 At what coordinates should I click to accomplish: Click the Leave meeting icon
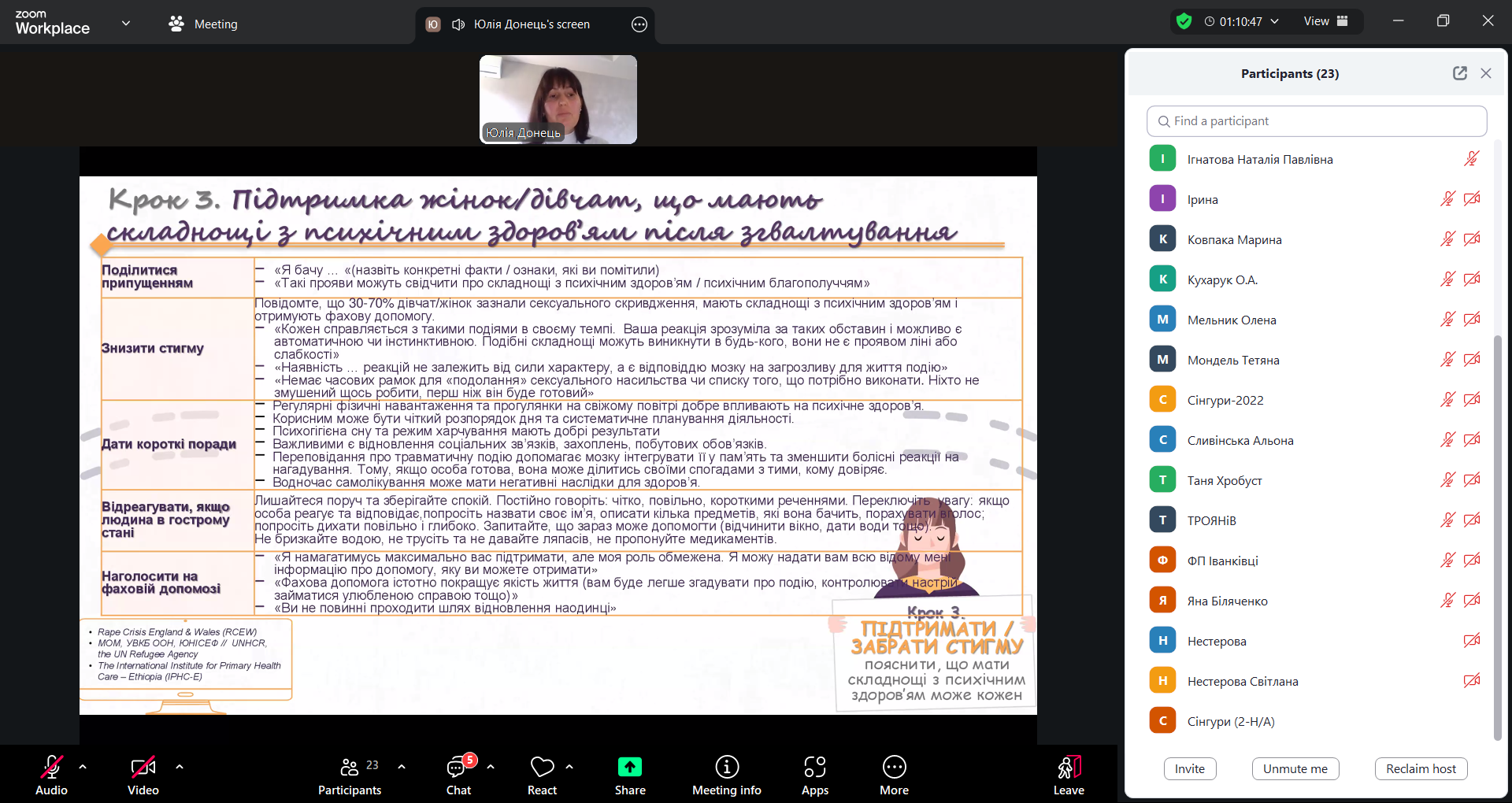(x=1069, y=768)
